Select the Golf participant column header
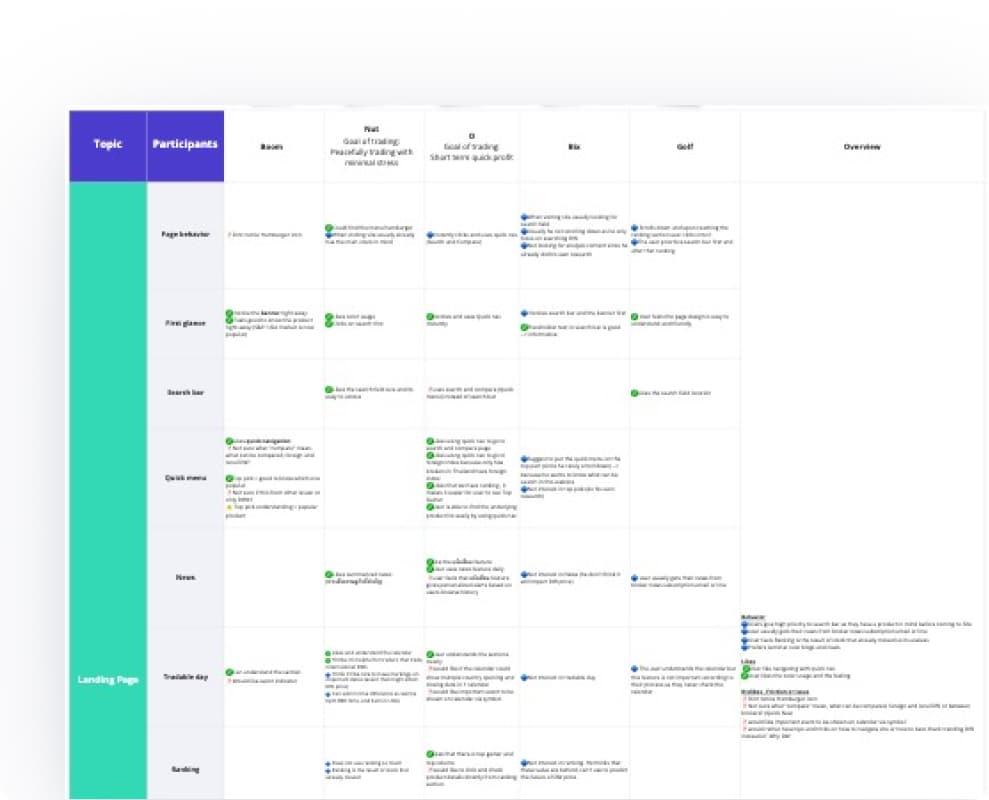 click(x=685, y=147)
